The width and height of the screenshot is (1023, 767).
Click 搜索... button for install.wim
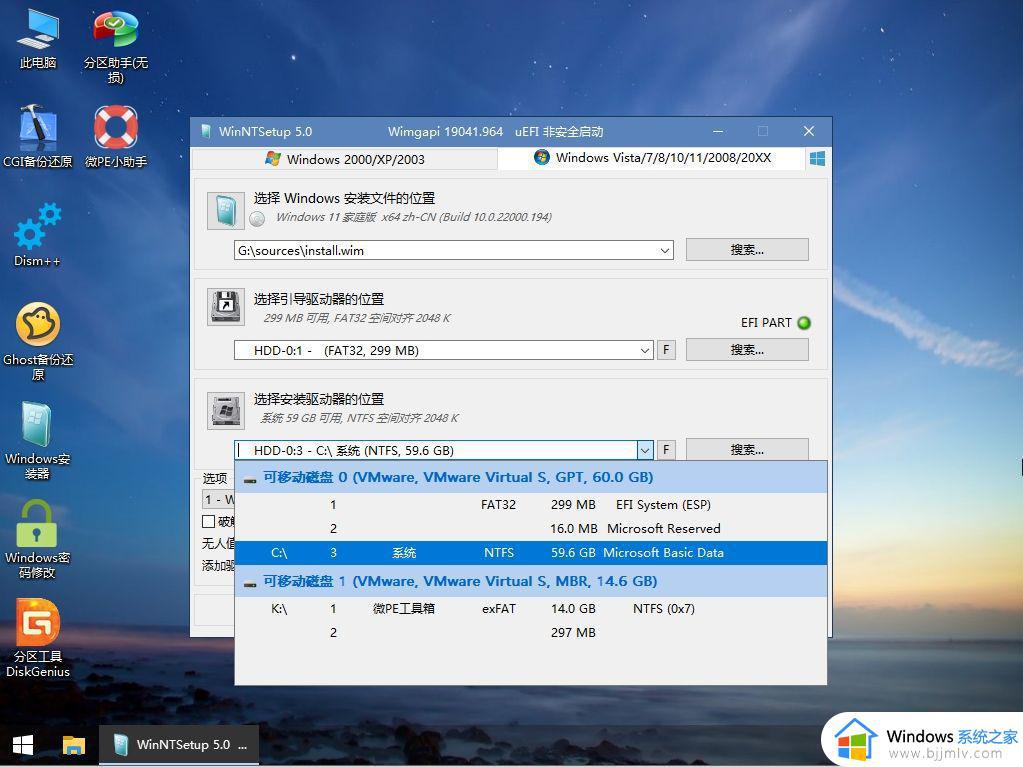point(747,250)
